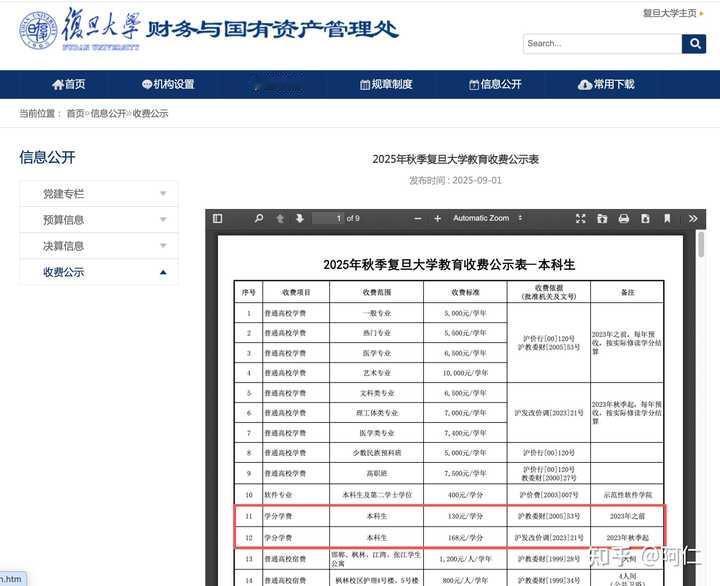Screen dimensions: 720x586
Task: Open the 机构设置 navigation item
Action: 168,85
